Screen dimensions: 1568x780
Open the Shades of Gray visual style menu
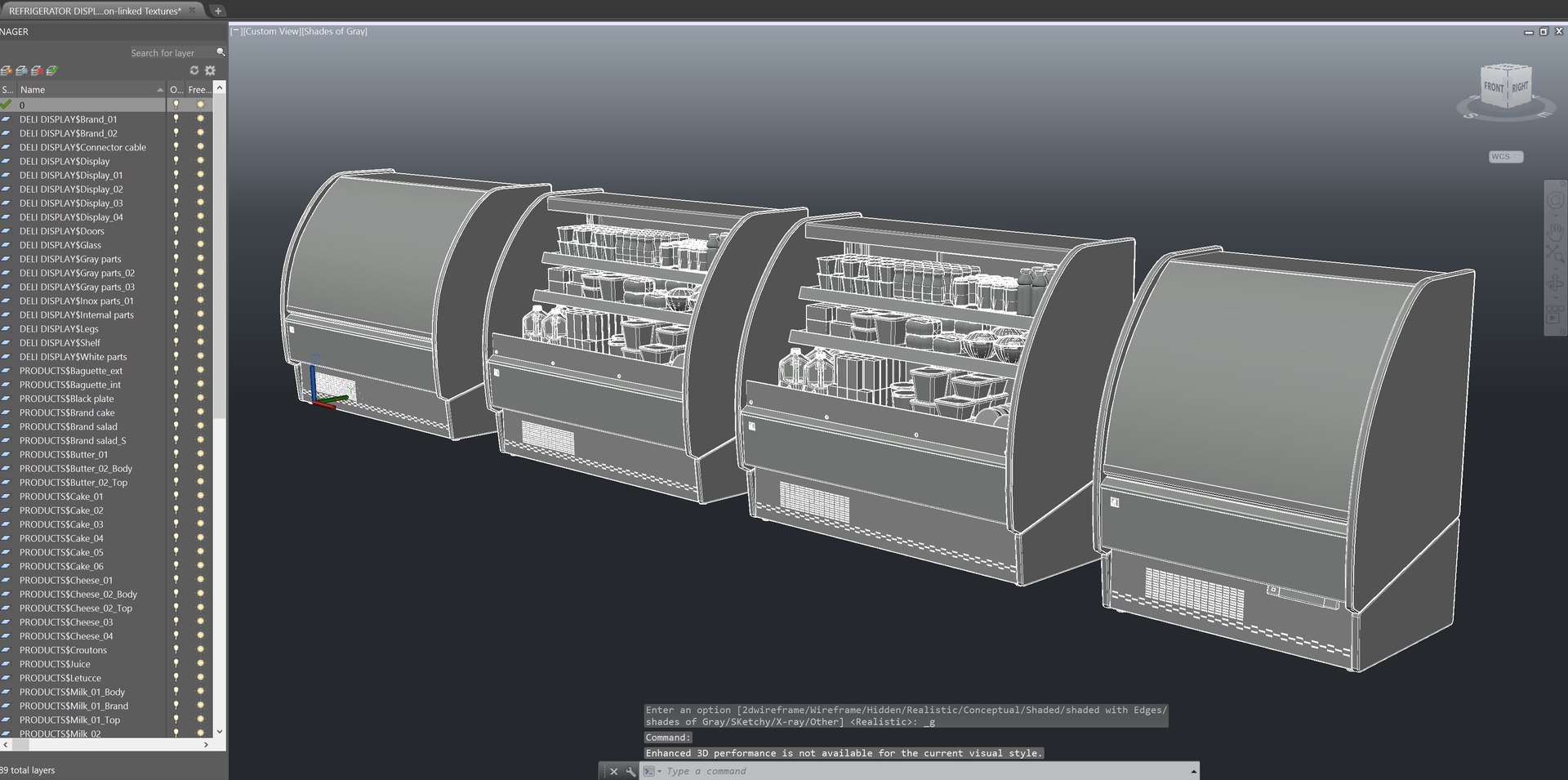click(x=334, y=31)
